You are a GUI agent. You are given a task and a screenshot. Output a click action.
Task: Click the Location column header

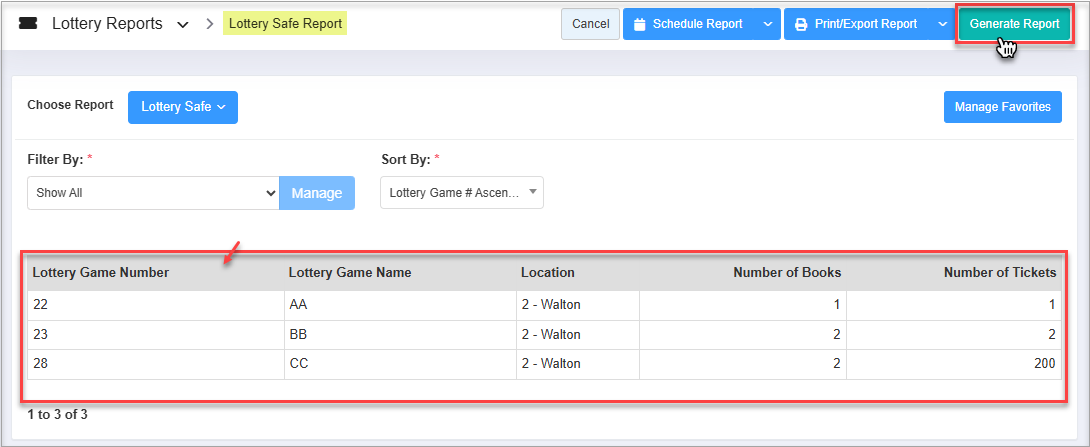tap(548, 272)
